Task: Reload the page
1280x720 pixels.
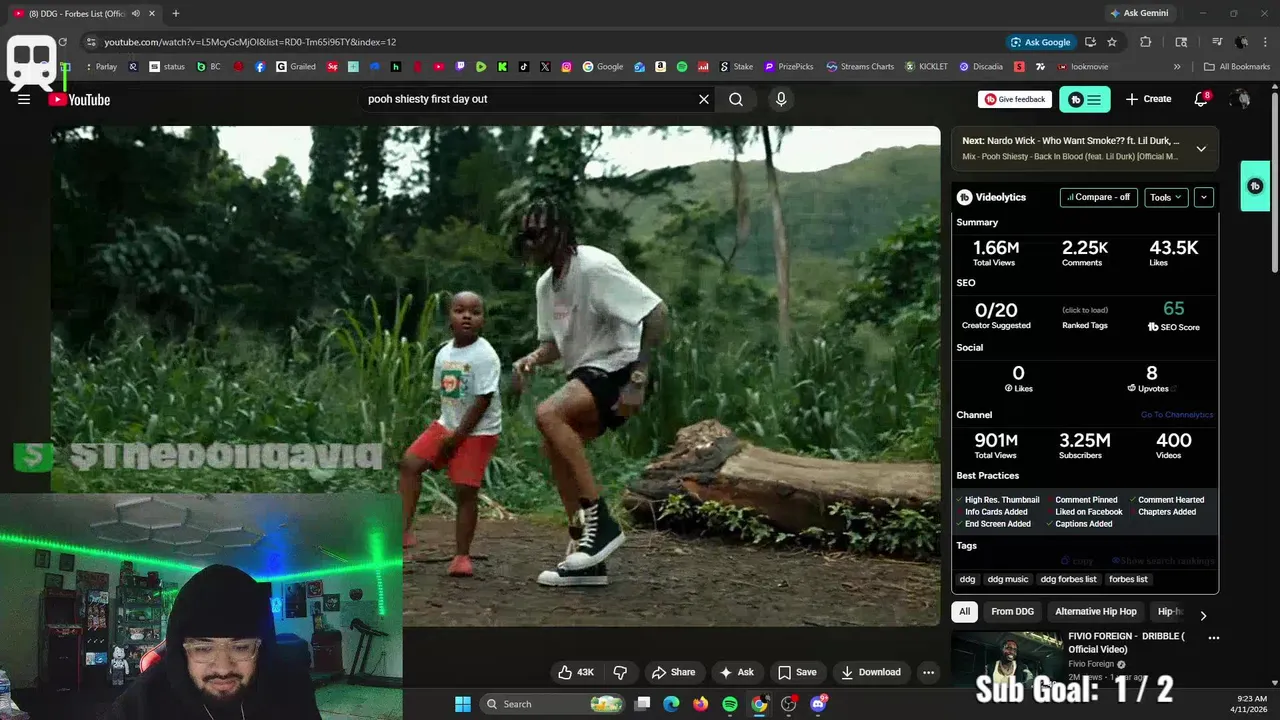Action: 62,42
